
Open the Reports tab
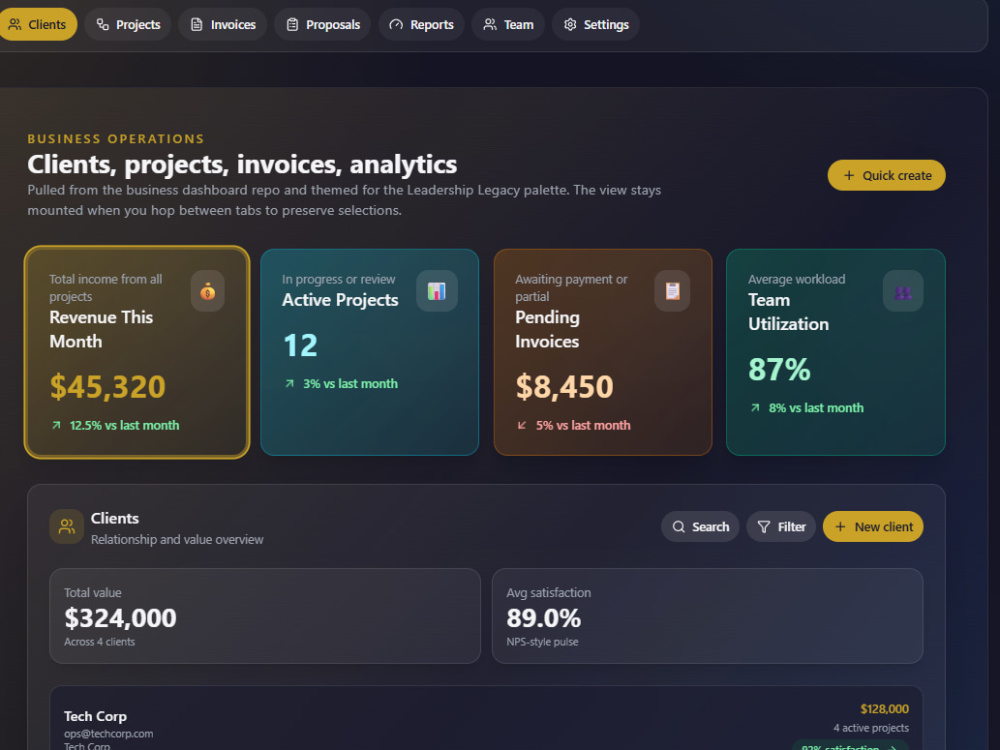point(421,24)
